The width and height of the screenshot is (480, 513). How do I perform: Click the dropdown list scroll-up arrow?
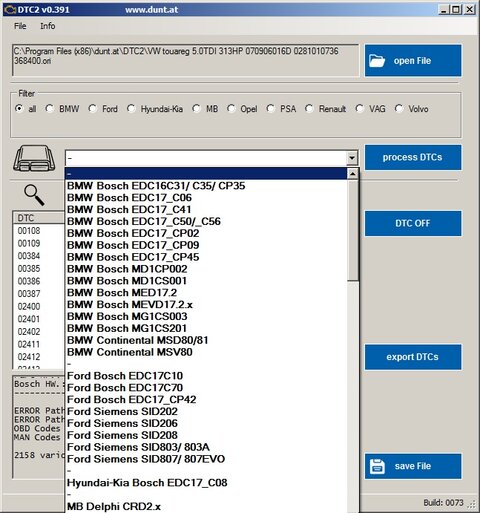coord(353,174)
